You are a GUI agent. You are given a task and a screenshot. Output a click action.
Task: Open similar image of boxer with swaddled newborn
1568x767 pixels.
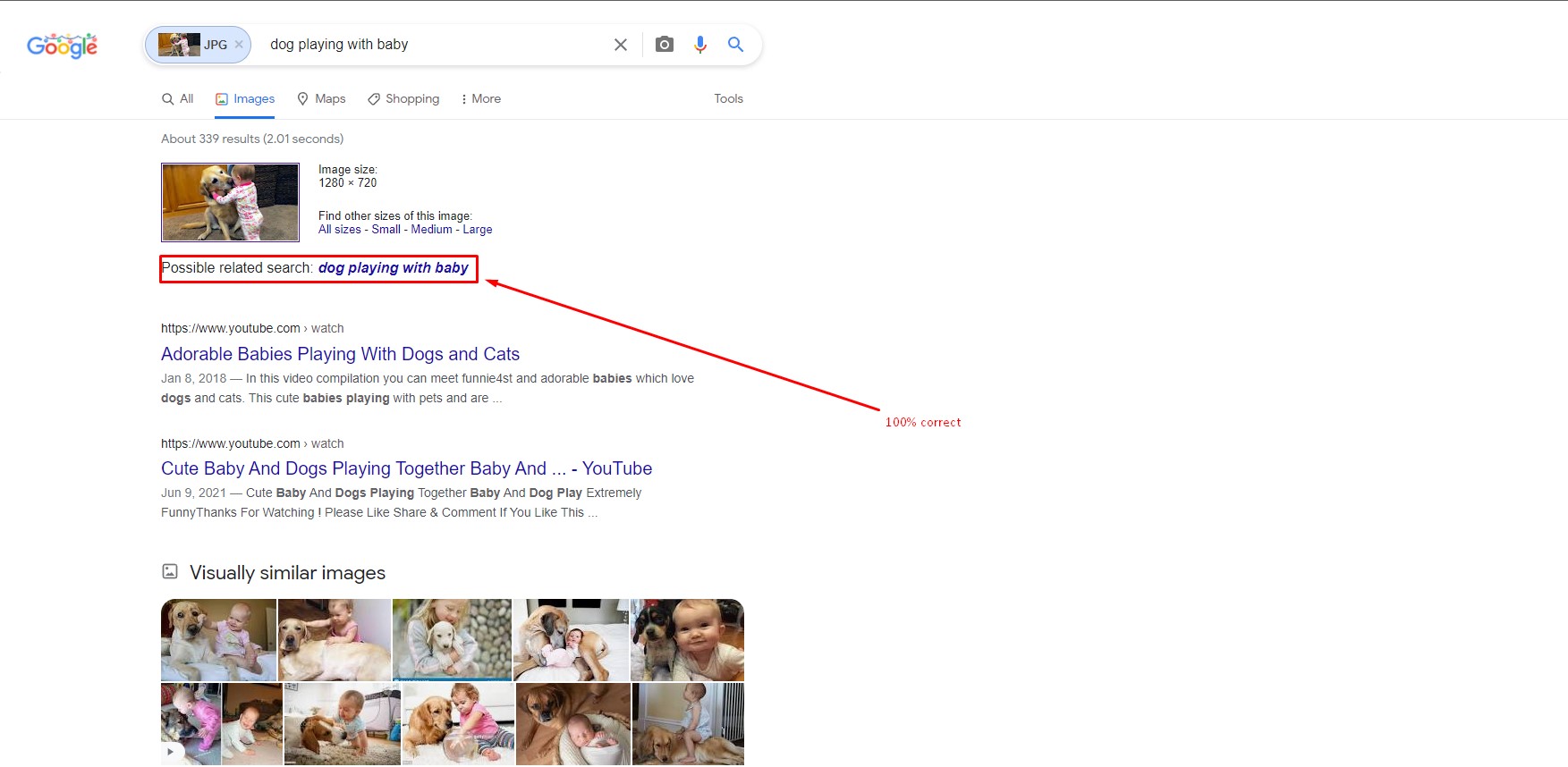pos(573,724)
